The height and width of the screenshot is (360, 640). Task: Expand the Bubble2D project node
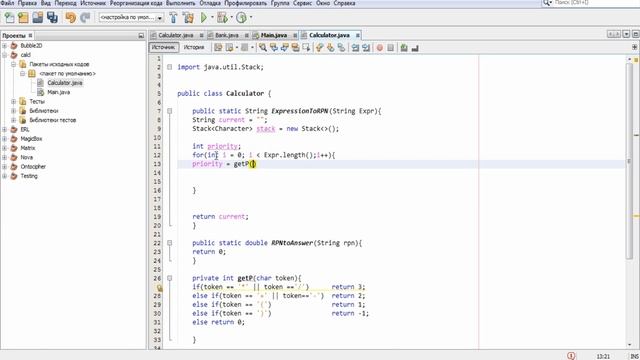(x=4, y=46)
